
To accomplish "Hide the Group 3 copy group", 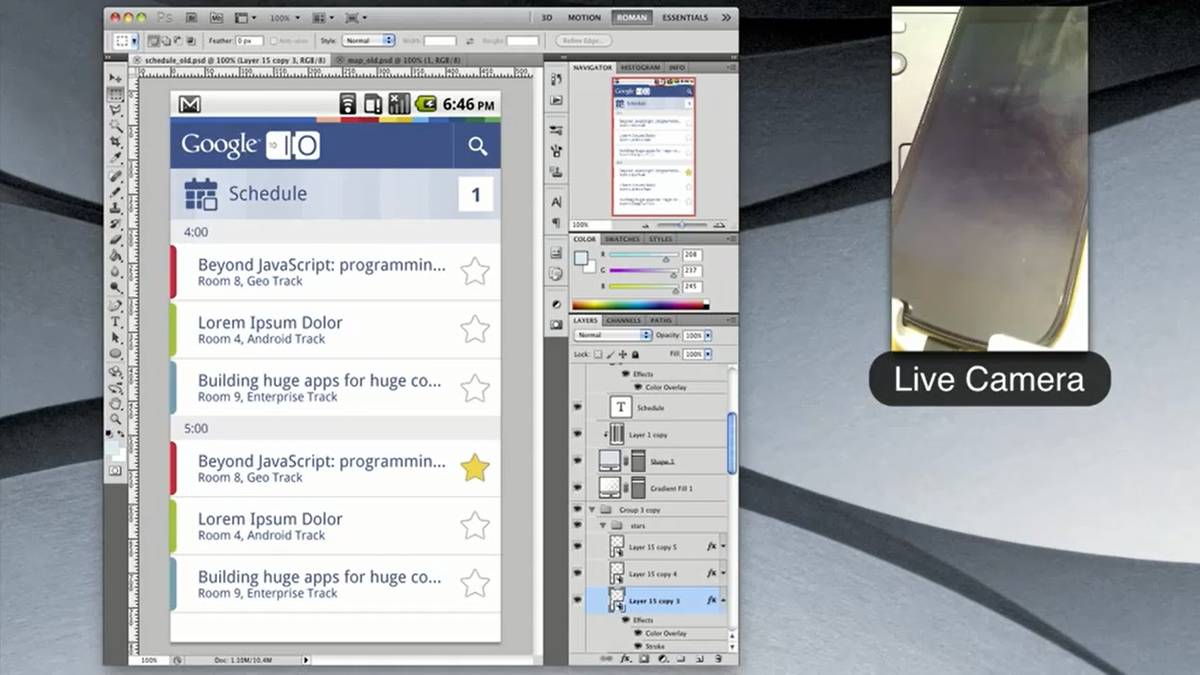I will 578,509.
